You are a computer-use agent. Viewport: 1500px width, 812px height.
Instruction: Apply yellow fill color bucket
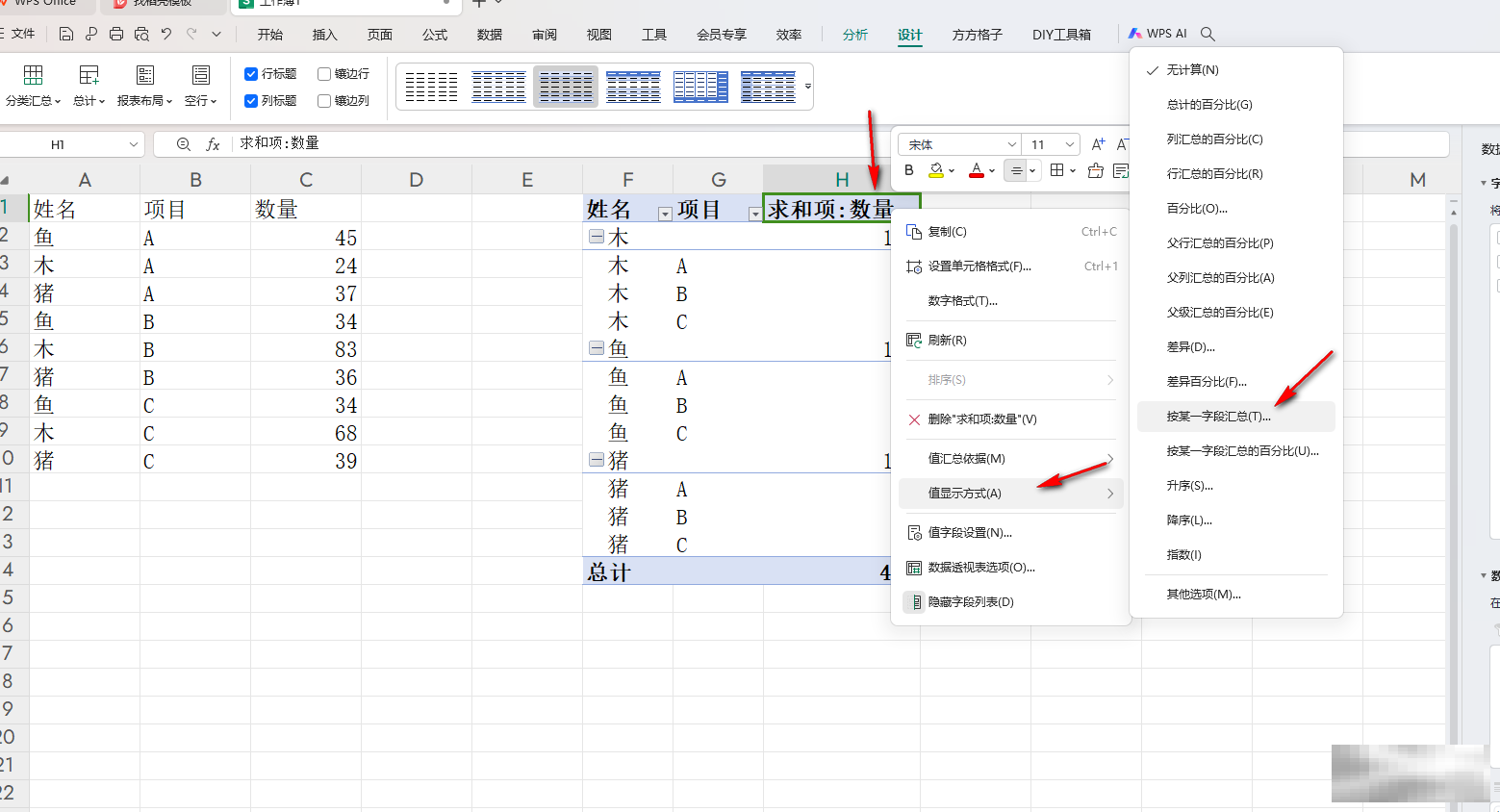coord(936,170)
